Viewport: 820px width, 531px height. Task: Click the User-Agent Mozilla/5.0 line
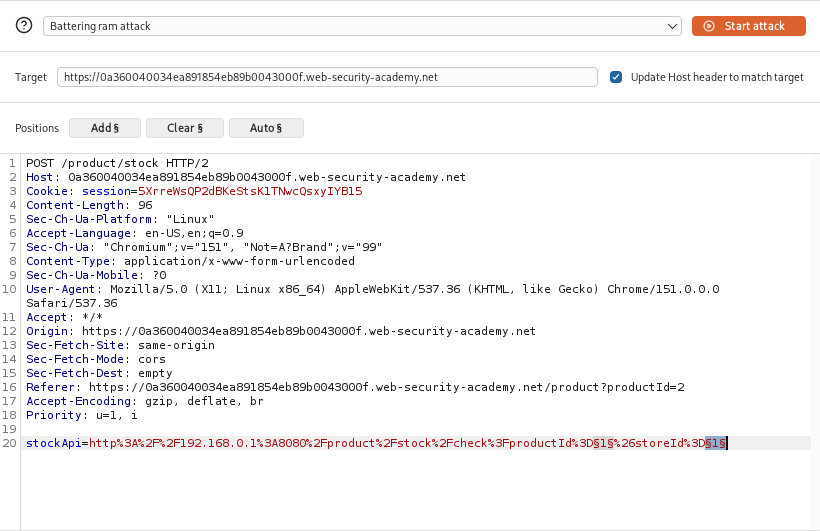373,289
